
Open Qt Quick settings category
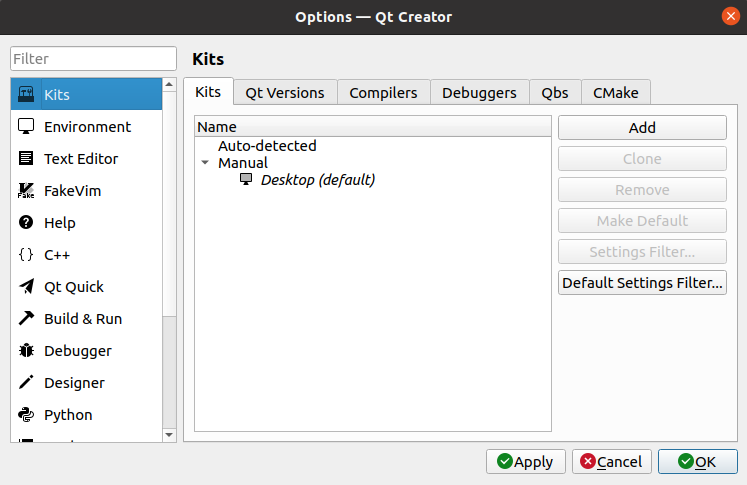tap(87, 286)
